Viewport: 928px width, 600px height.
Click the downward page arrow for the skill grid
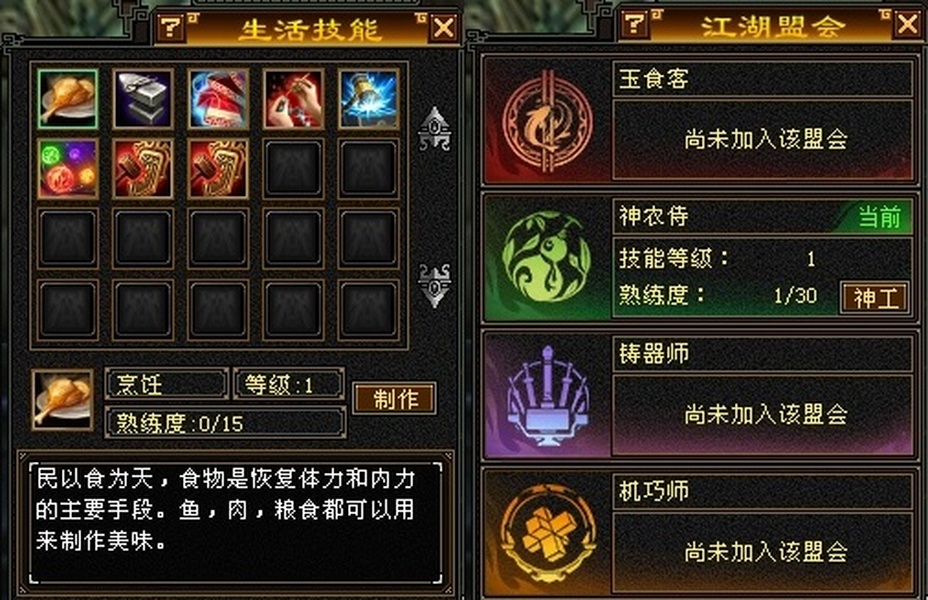434,286
